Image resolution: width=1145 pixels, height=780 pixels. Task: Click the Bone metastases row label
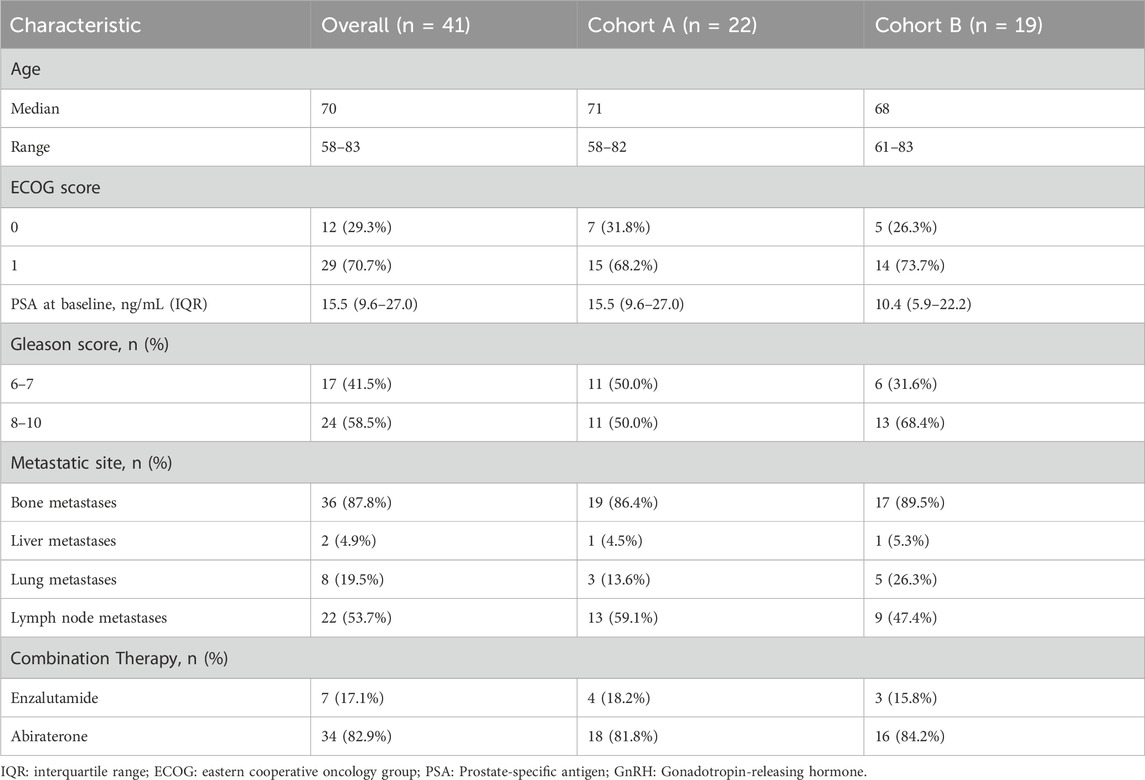[x=64, y=502]
